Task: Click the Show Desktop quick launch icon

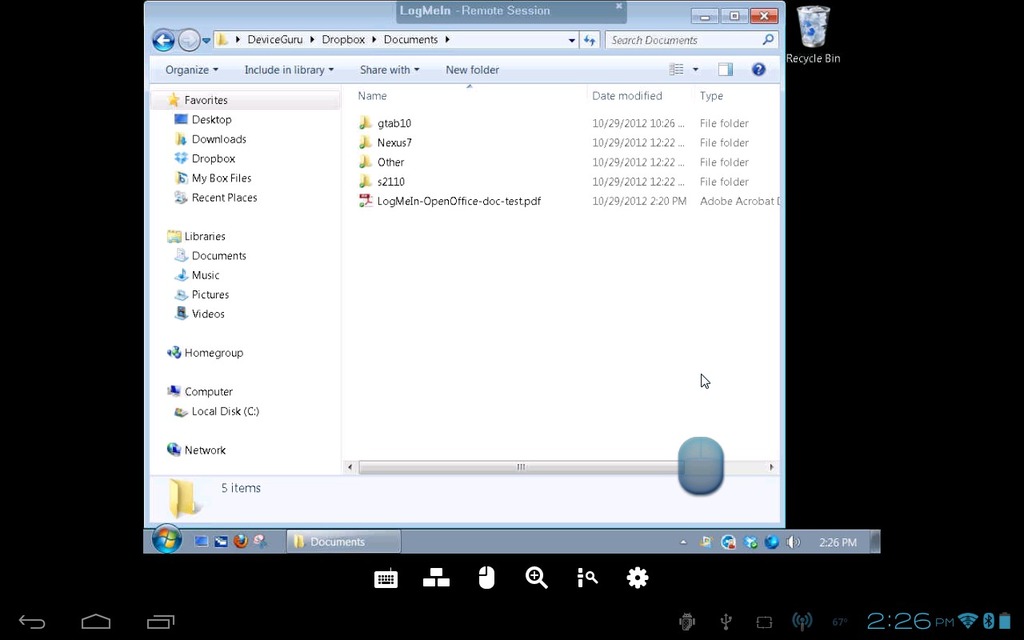Action: [x=201, y=541]
